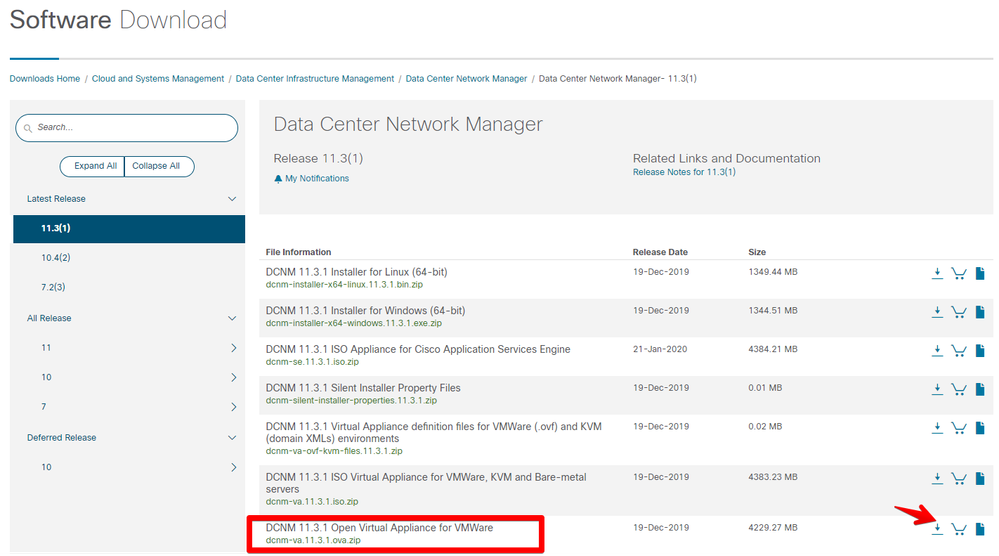Screen dimensions: 999x556
Task: Select release 10.4(2)
Action: point(56,257)
